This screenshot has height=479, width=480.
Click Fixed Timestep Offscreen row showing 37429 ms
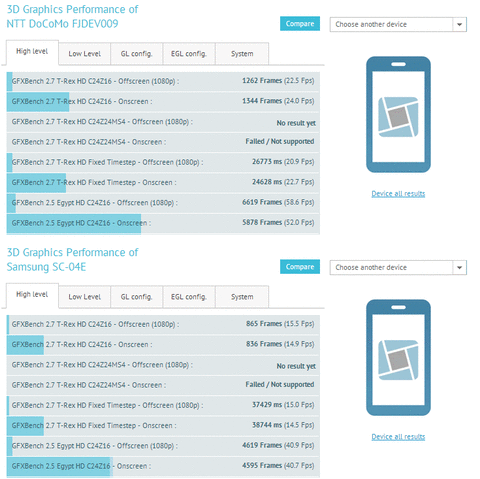point(163,405)
